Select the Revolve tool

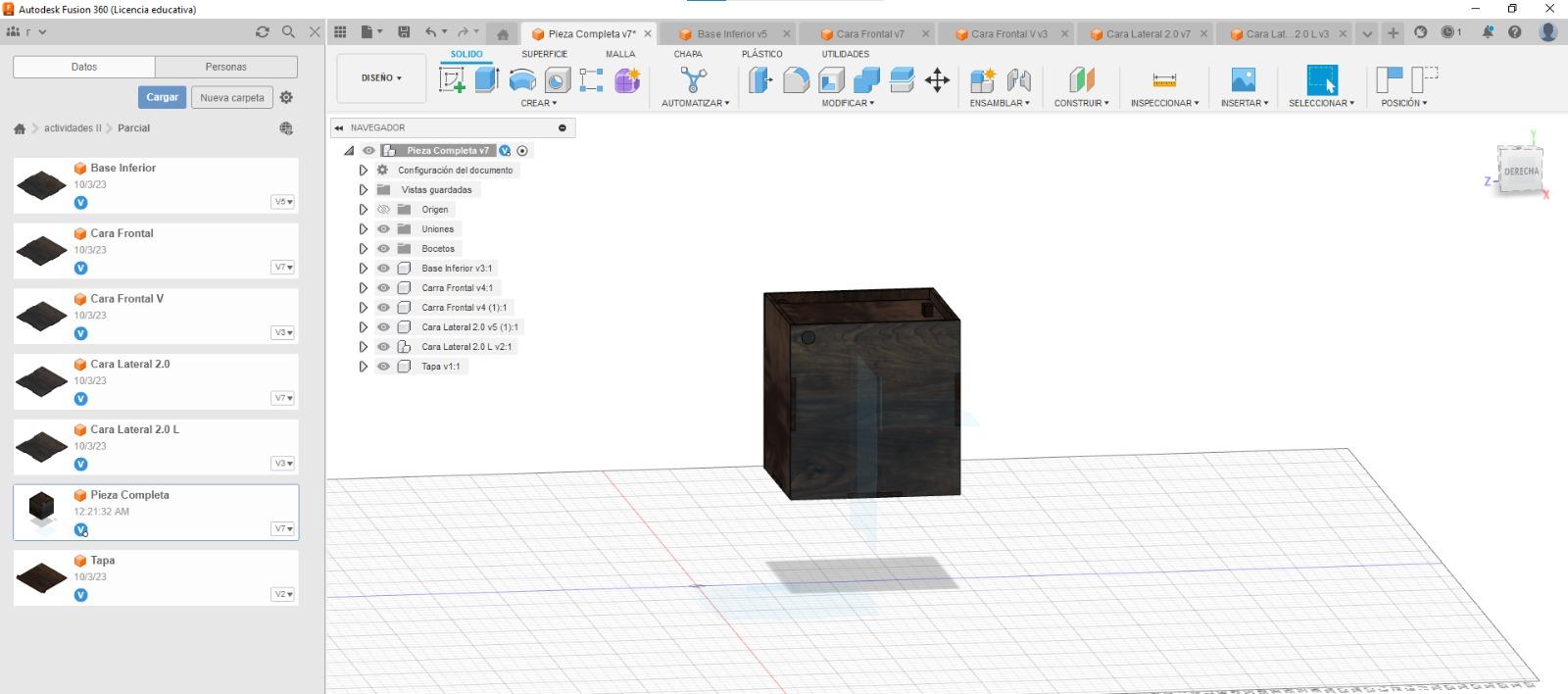point(522,80)
